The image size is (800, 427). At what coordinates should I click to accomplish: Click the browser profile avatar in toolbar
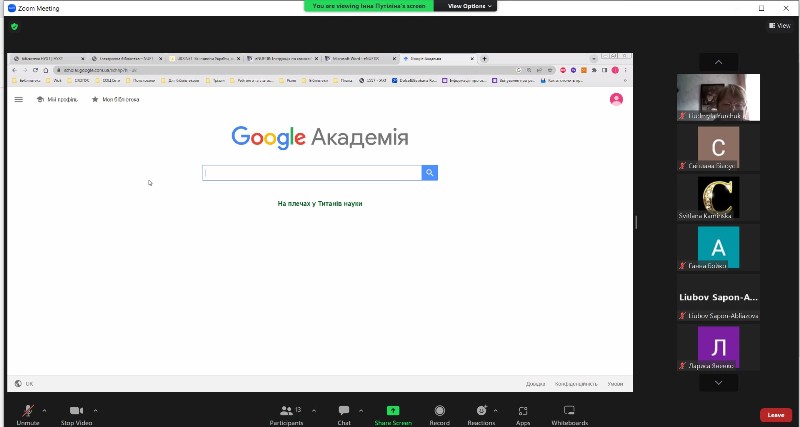pyautogui.click(x=615, y=70)
